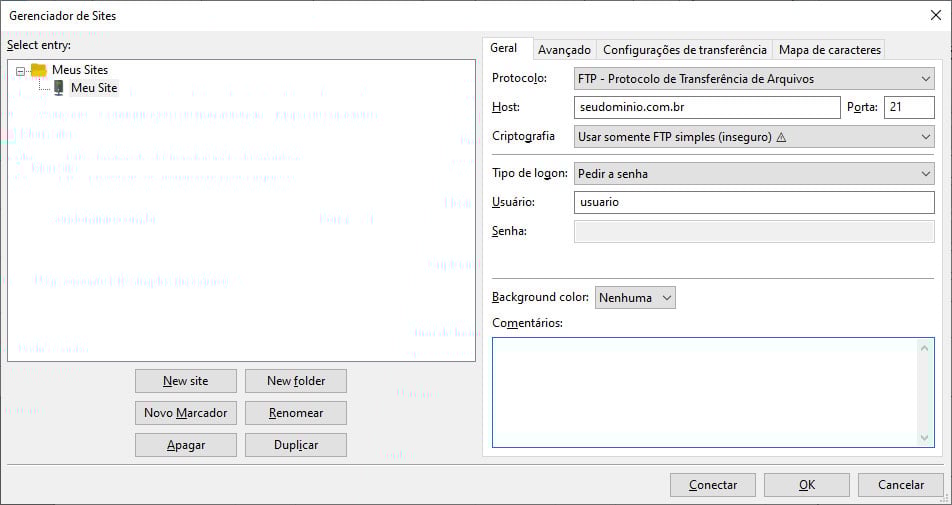Click the Novo Marcador button

point(186,413)
